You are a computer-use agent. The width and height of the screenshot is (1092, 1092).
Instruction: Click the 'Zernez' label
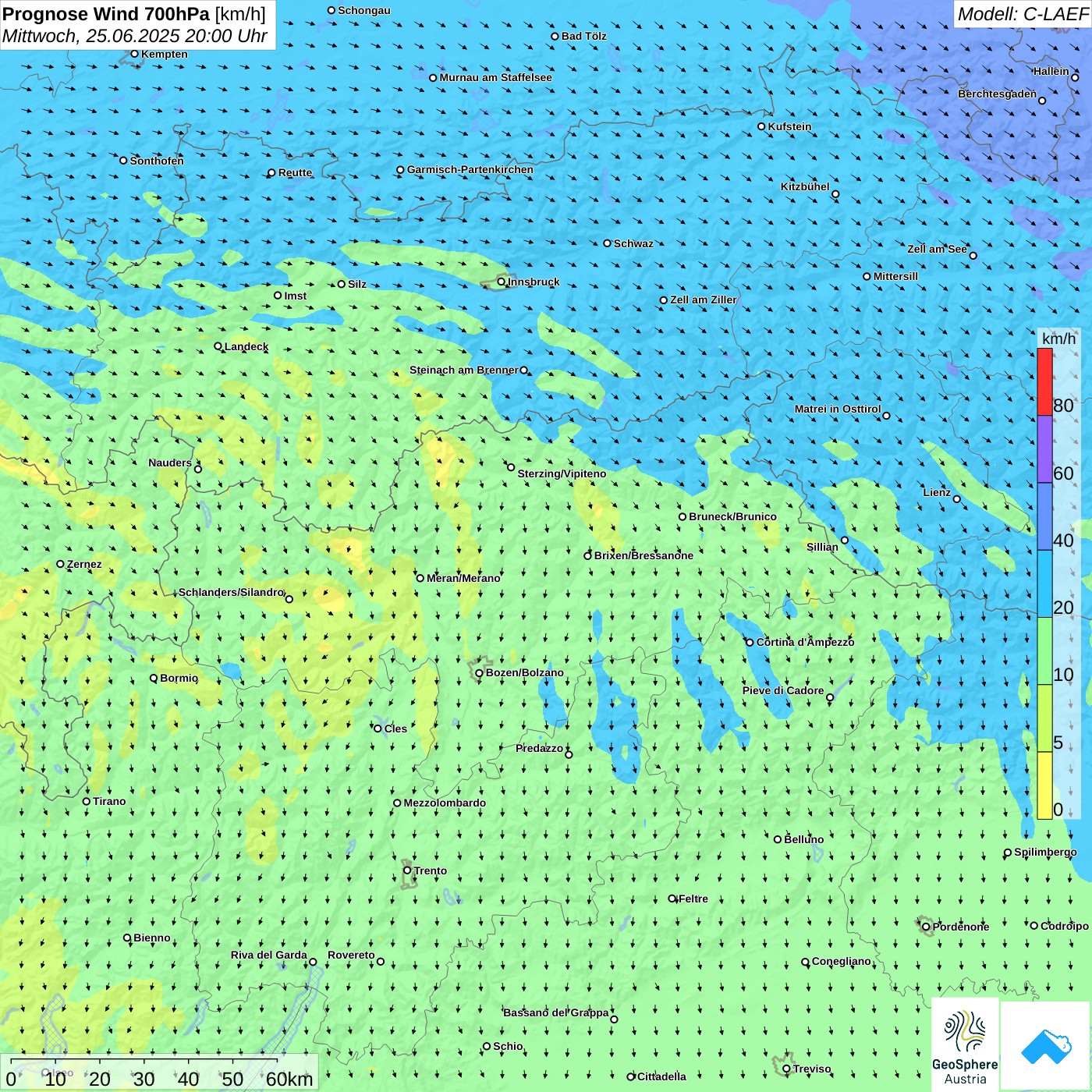84,564
